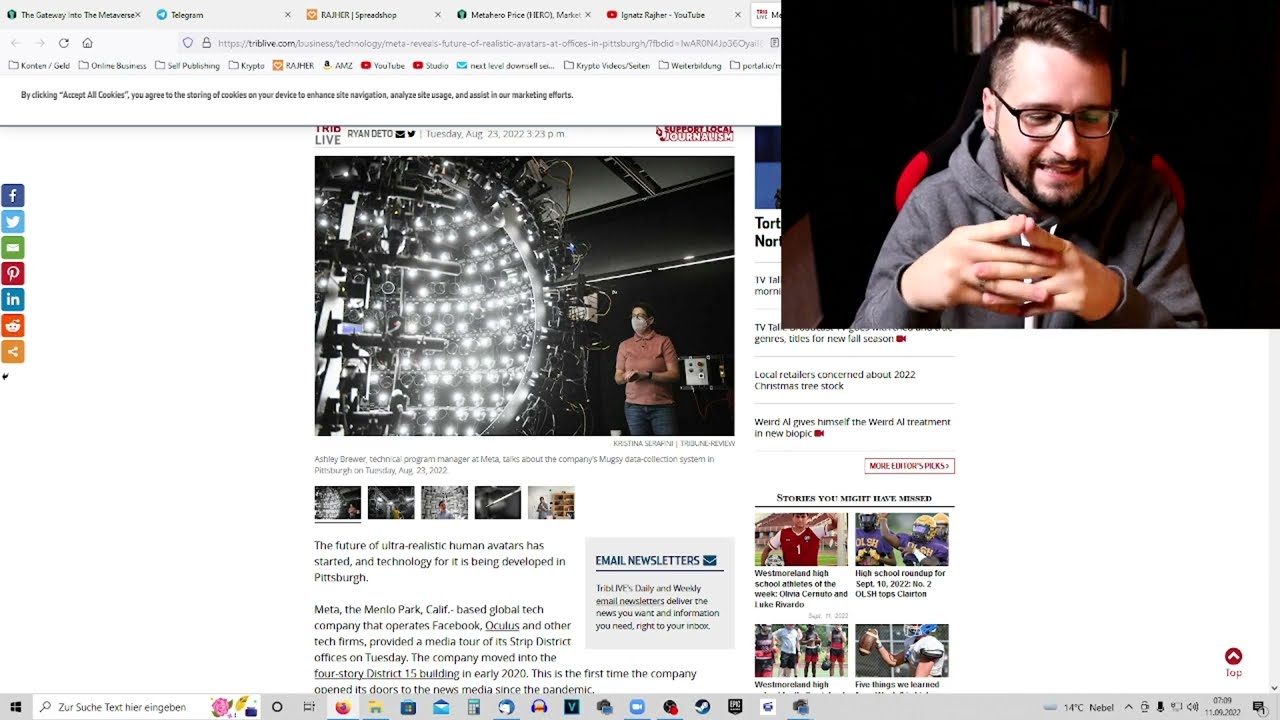The height and width of the screenshot is (720, 1280).
Task: Select second gallery thumbnail below photo
Action: (391, 503)
